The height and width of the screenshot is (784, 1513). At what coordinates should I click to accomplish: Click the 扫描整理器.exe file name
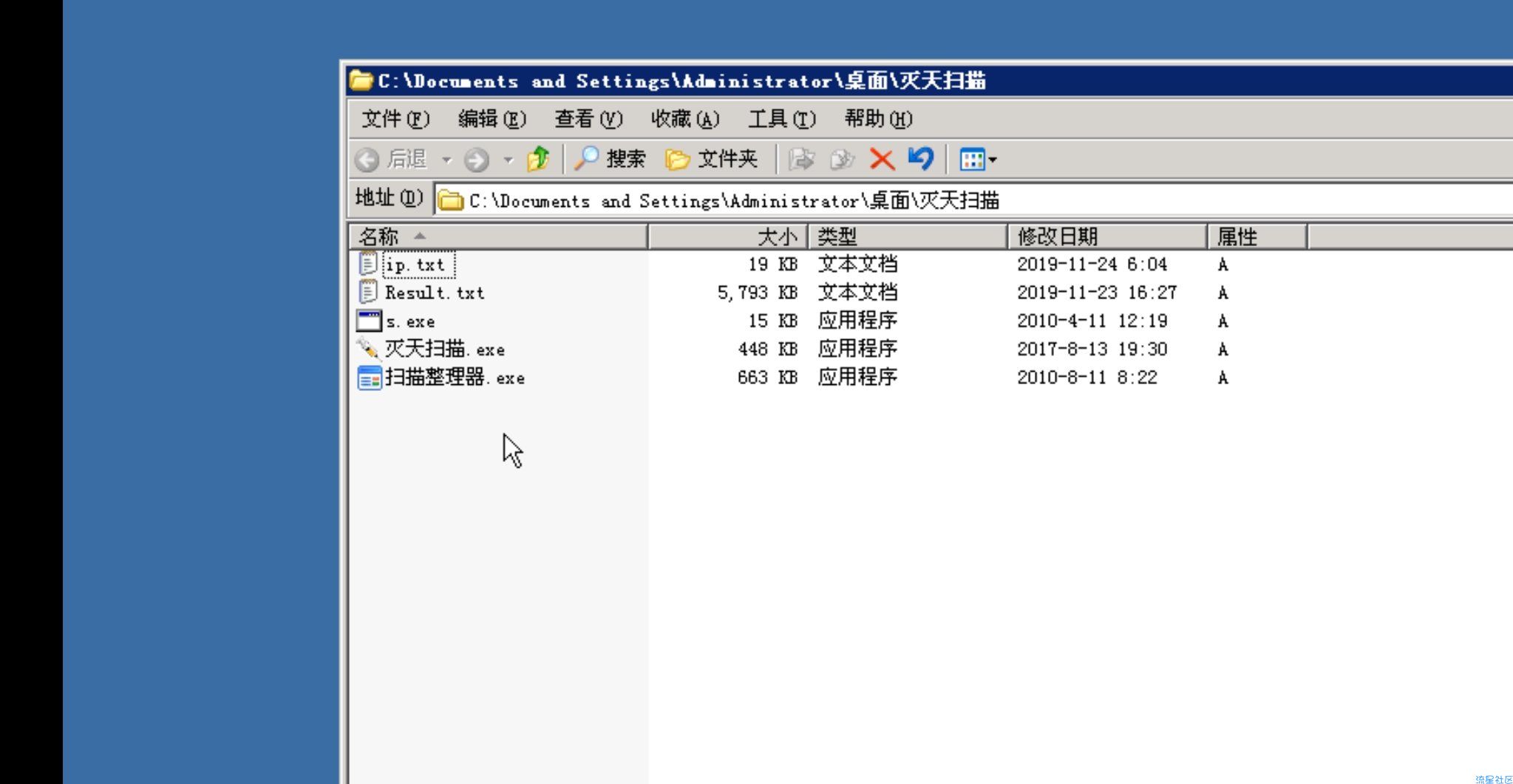(455, 378)
